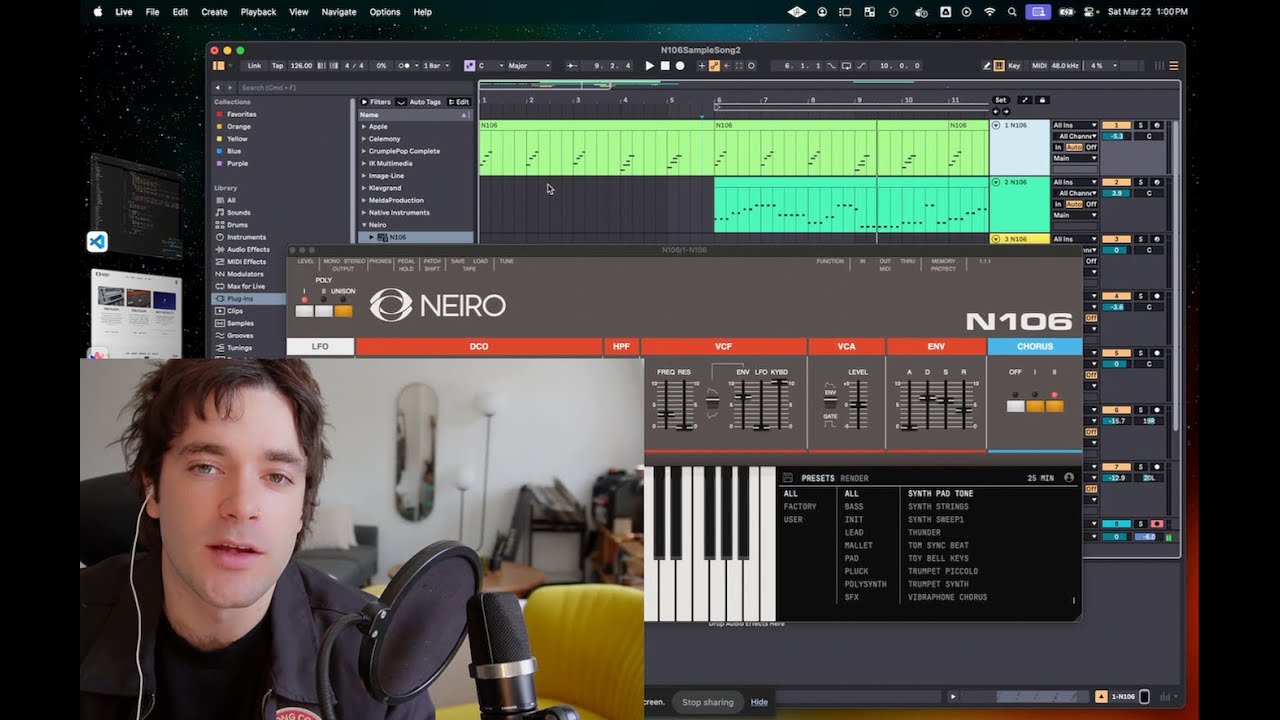
Task: Toggle MIDI mapping mode
Action: (x=1039, y=66)
